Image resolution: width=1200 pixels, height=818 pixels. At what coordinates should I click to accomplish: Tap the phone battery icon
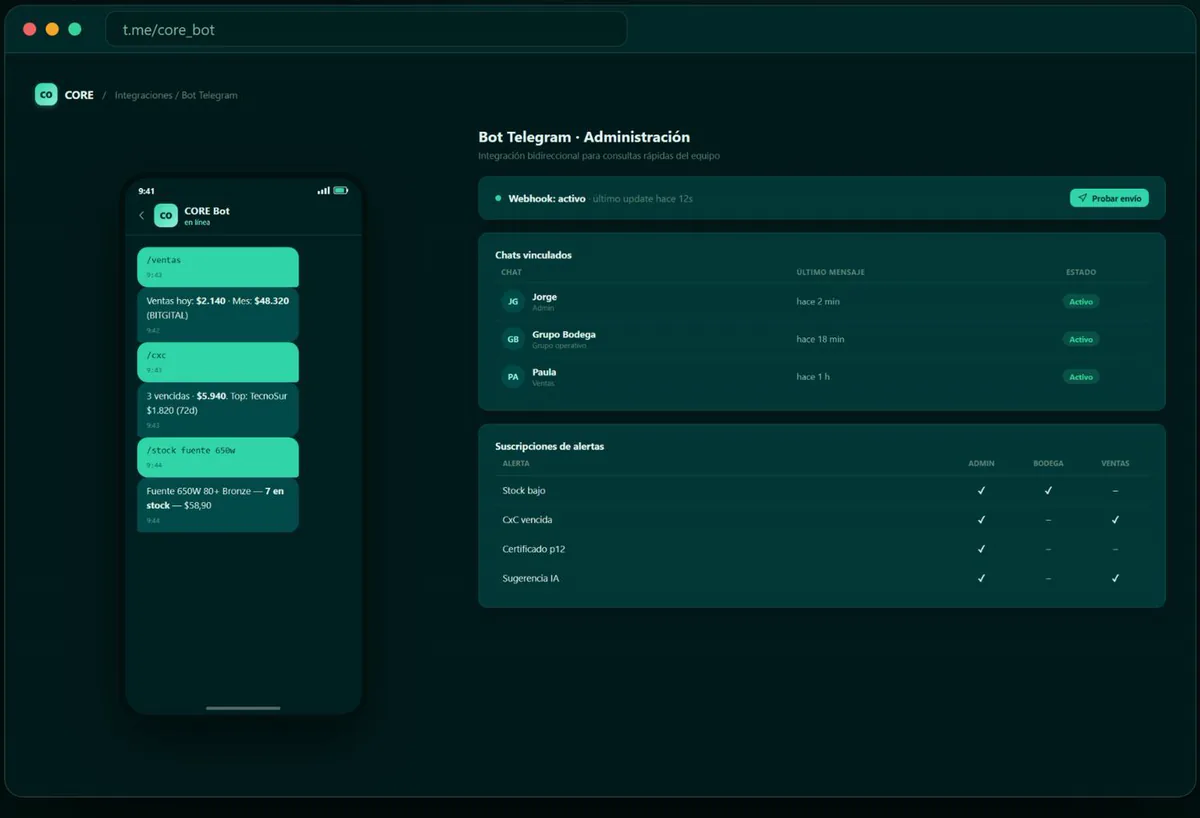(x=340, y=190)
